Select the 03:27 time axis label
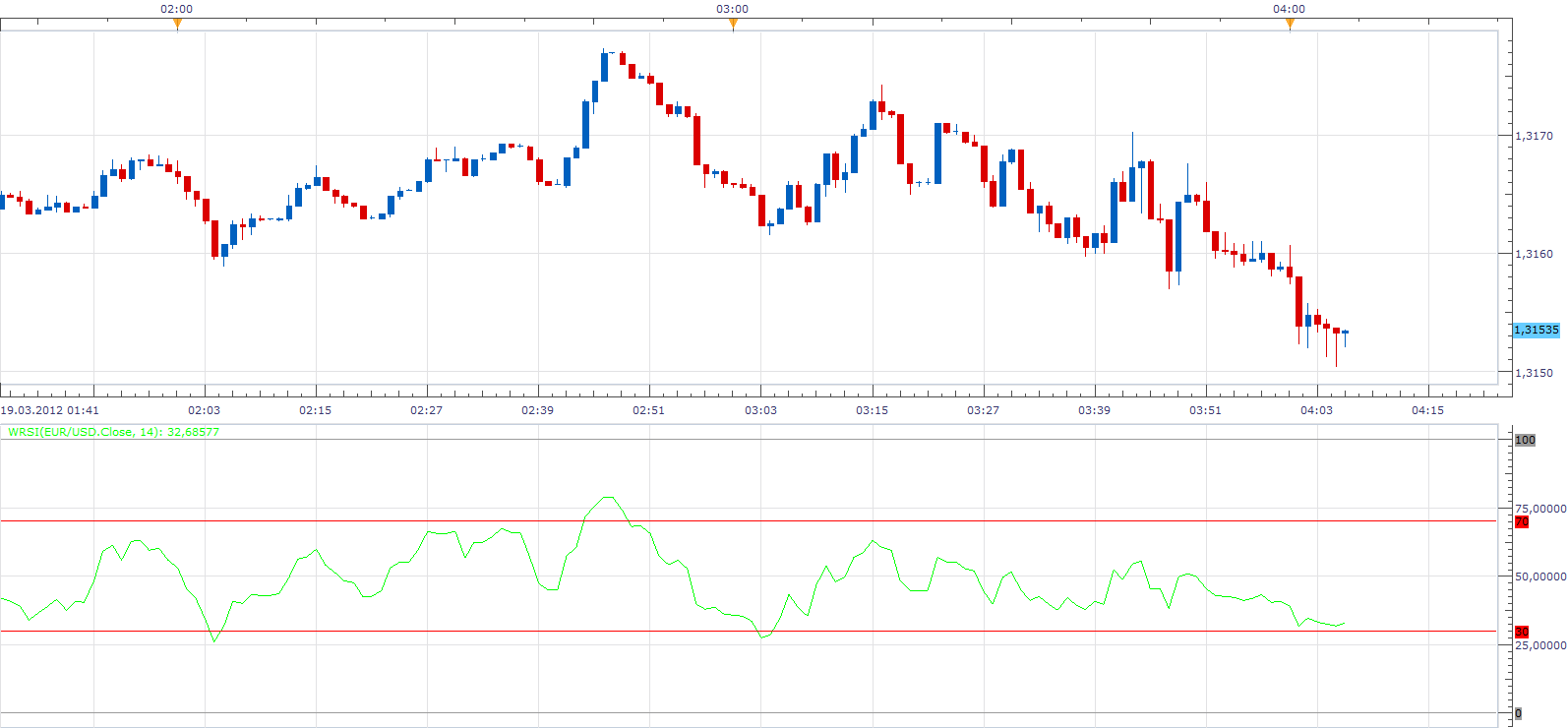 pos(983,410)
